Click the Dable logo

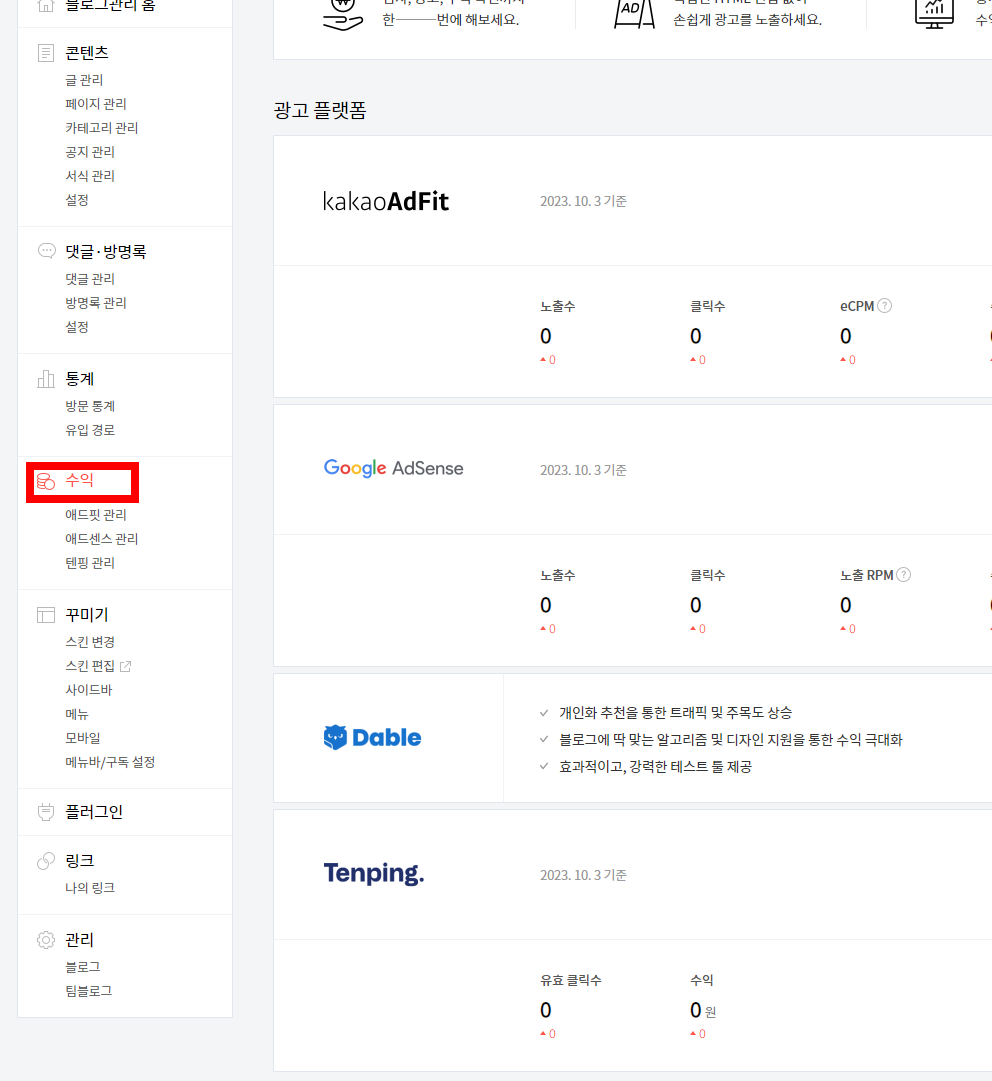point(372,738)
